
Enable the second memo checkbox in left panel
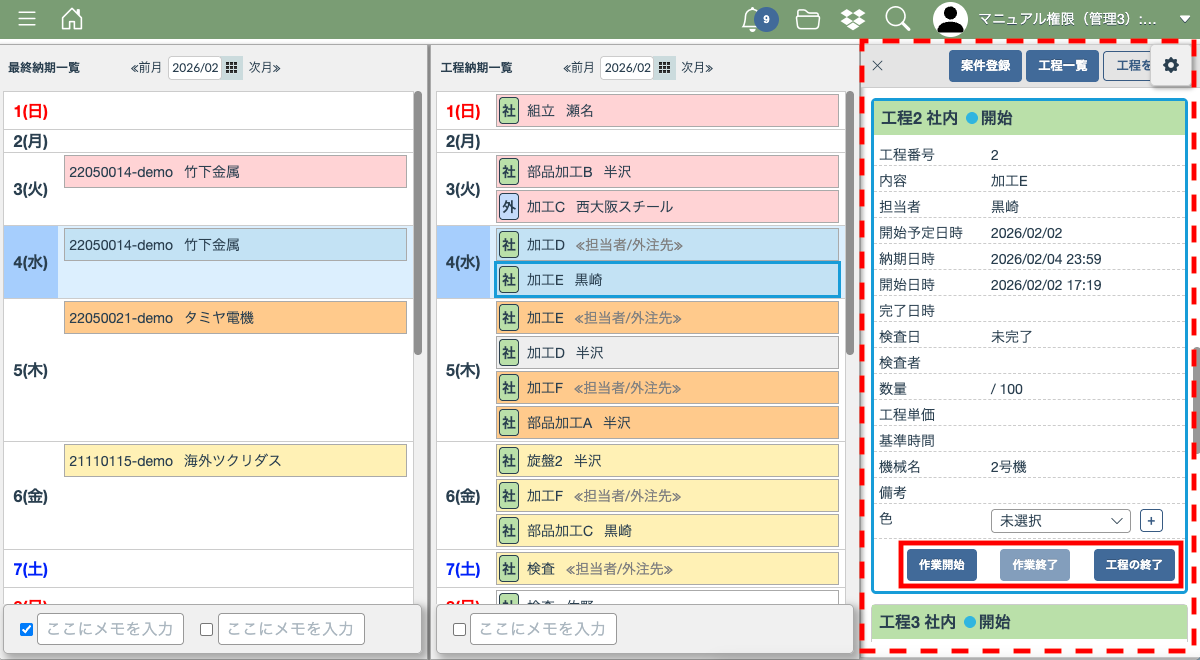(207, 629)
